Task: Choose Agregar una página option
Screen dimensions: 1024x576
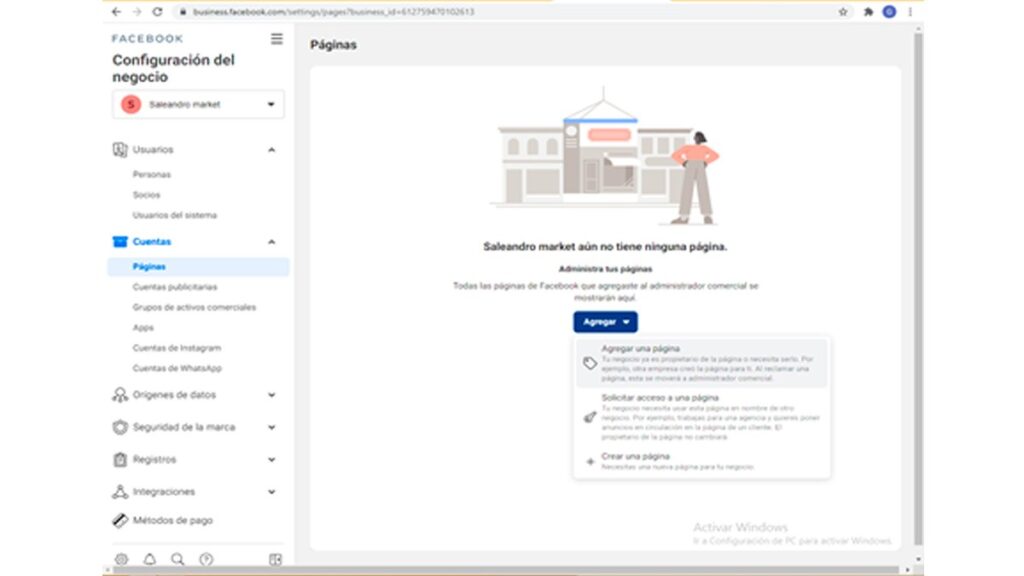Action: tap(701, 363)
